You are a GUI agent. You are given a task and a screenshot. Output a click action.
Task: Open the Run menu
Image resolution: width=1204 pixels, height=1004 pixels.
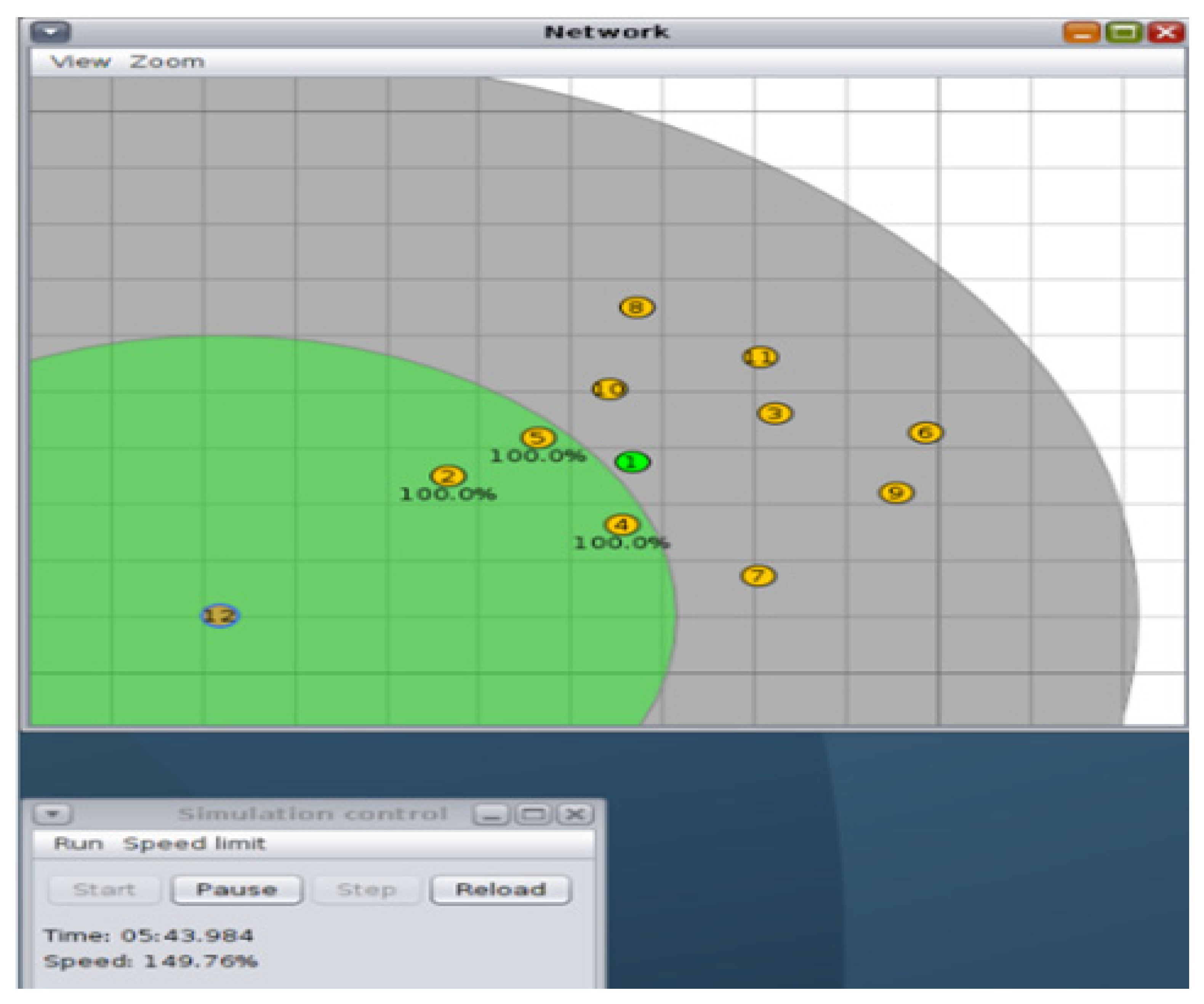78,844
